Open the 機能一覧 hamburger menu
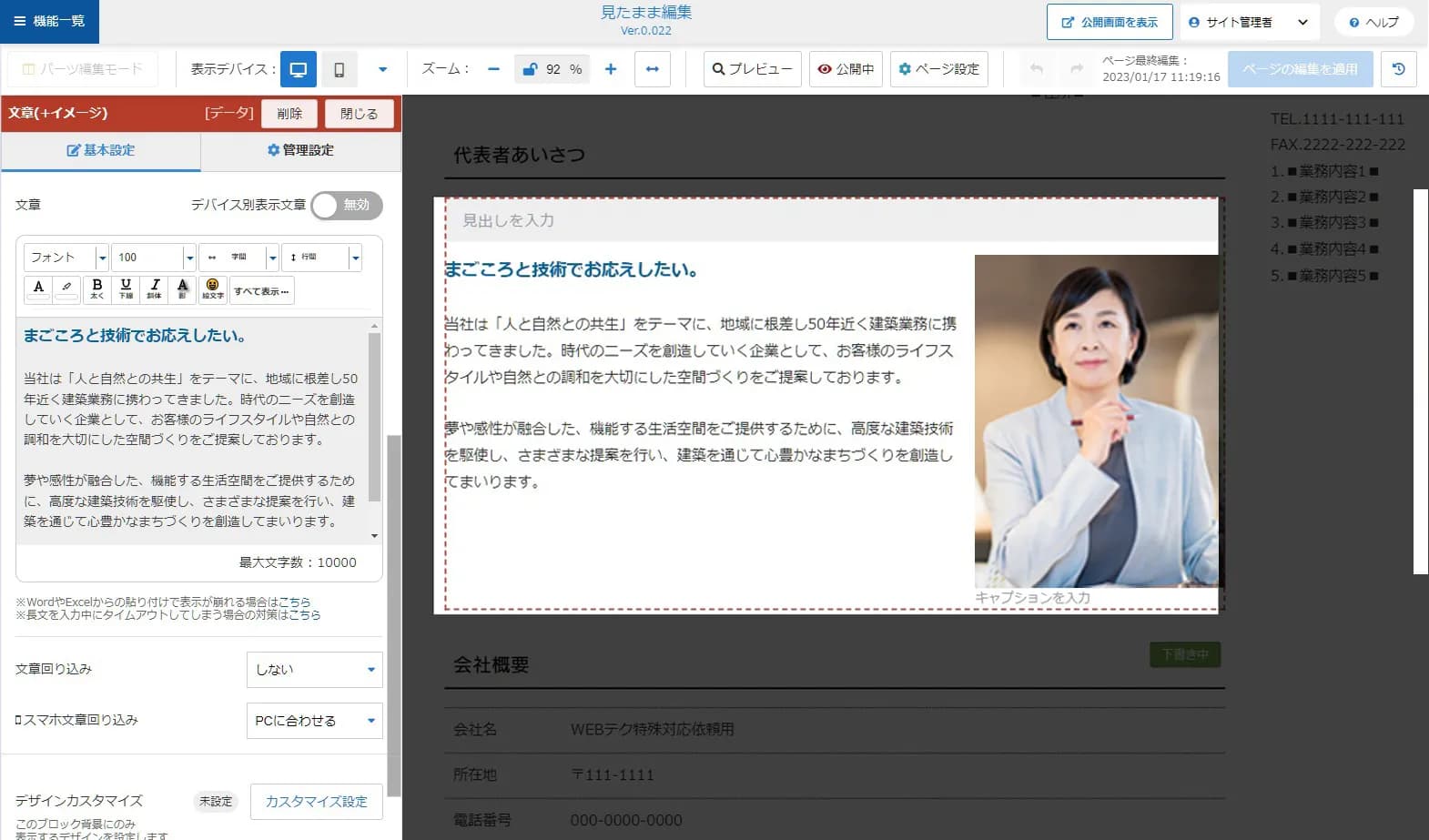This screenshot has width=1429, height=840. click(x=49, y=21)
